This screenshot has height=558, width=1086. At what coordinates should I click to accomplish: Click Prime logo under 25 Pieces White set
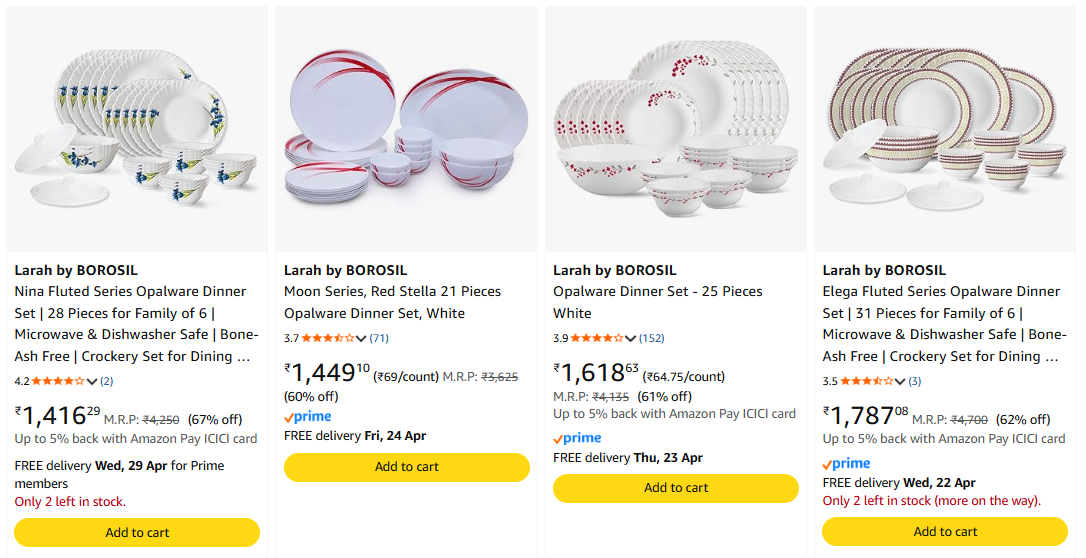(x=577, y=438)
